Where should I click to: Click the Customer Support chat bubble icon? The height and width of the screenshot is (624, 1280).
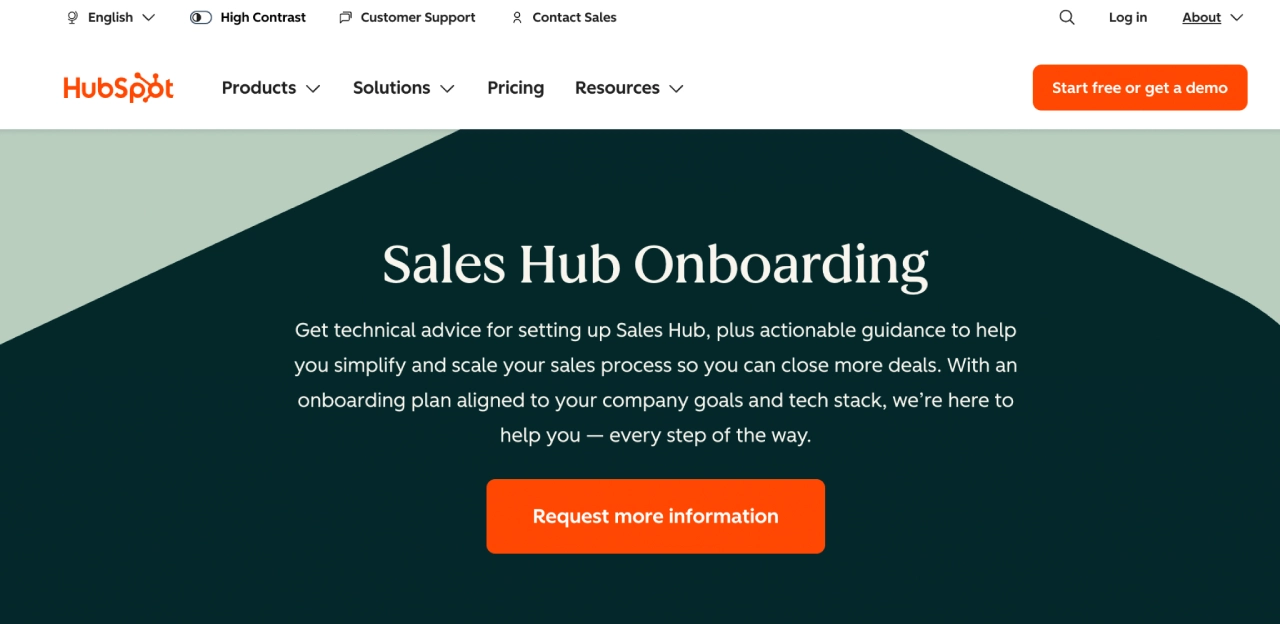345,17
